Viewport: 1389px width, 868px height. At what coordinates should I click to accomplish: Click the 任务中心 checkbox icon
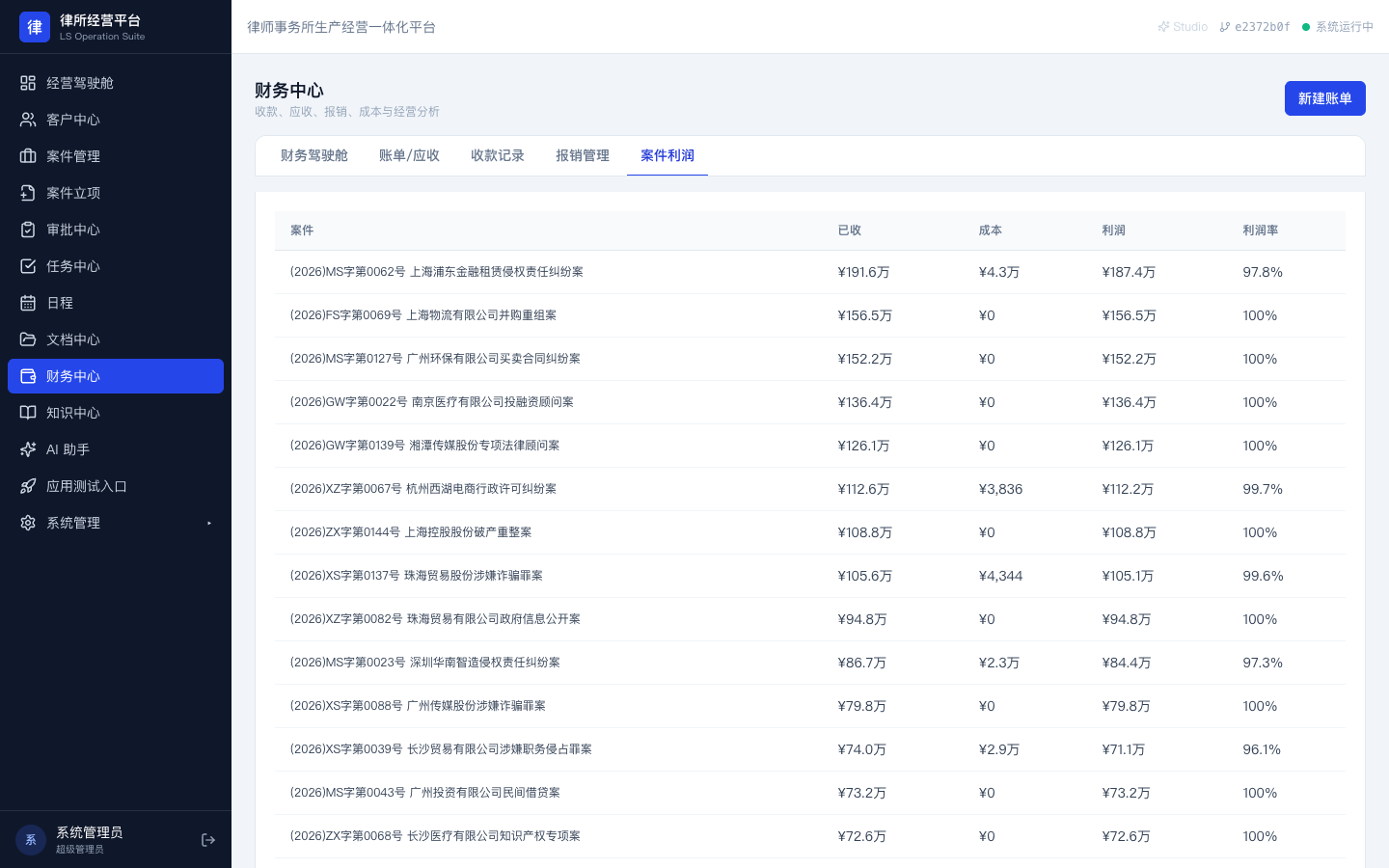point(28,266)
